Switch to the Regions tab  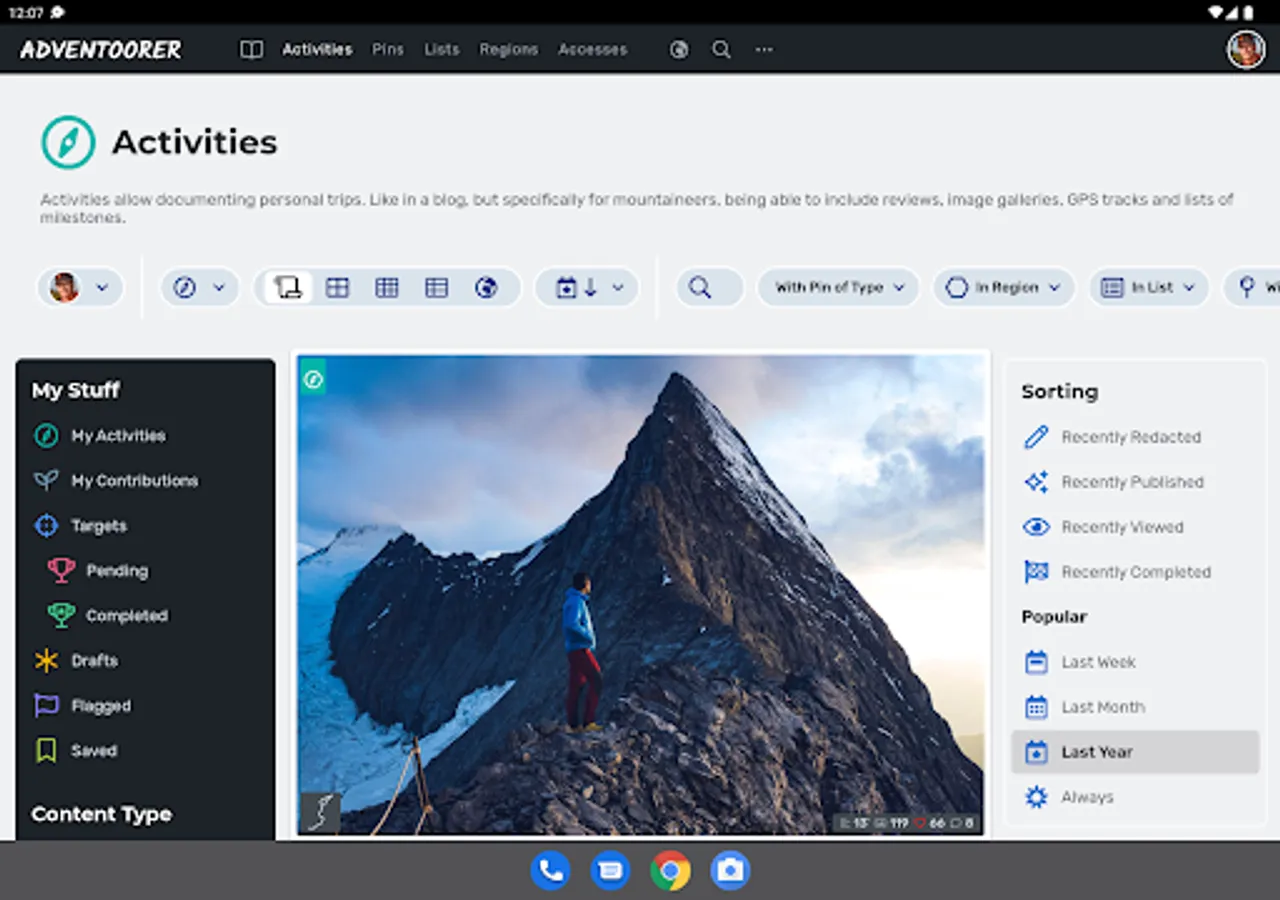[508, 49]
